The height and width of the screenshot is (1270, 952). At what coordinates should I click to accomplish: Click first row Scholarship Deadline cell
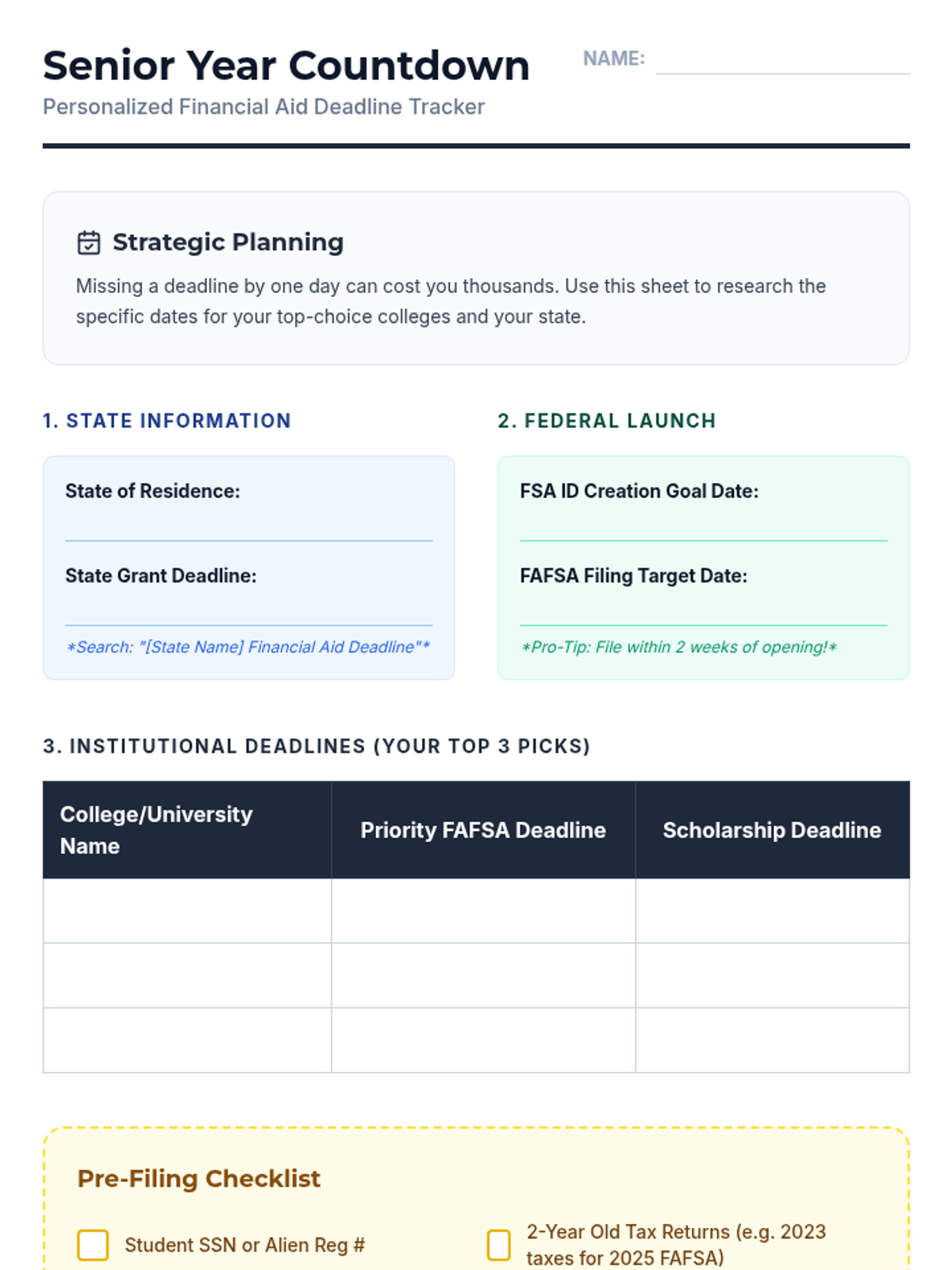tap(772, 910)
